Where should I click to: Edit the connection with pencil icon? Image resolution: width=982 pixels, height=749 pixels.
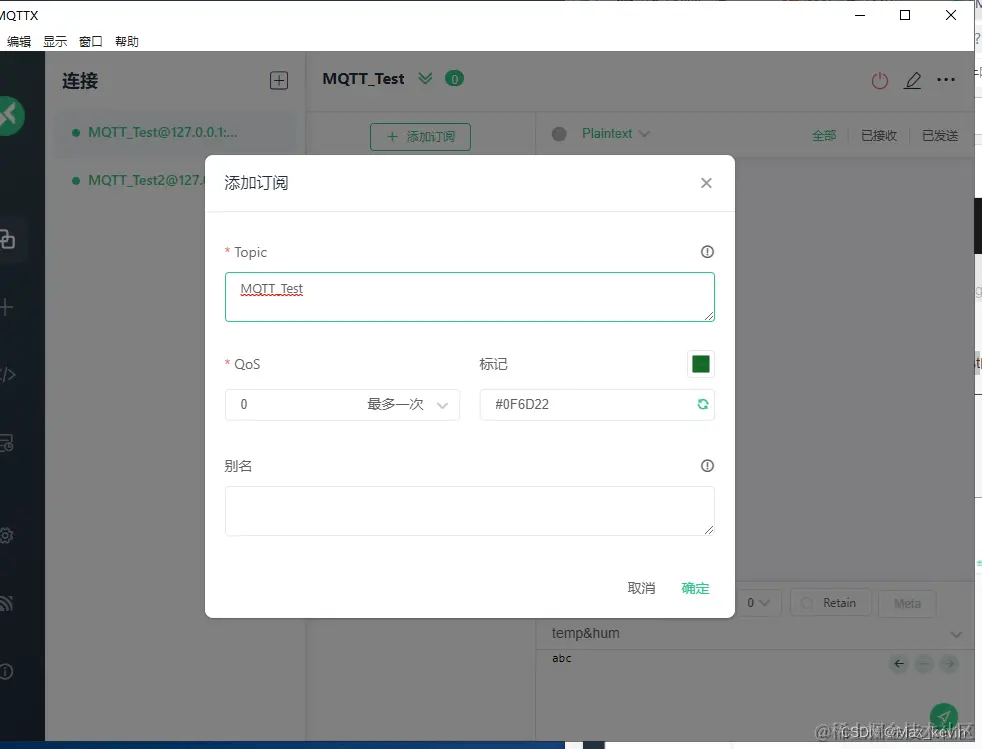[912, 80]
